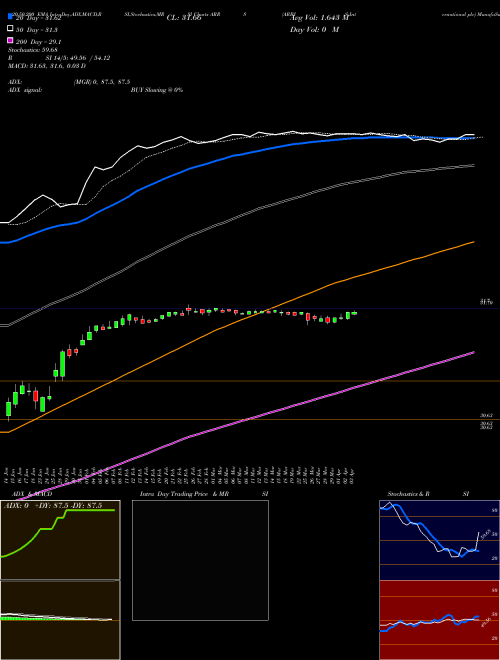Click inside the empty intraday trading price panel

pos(200,560)
